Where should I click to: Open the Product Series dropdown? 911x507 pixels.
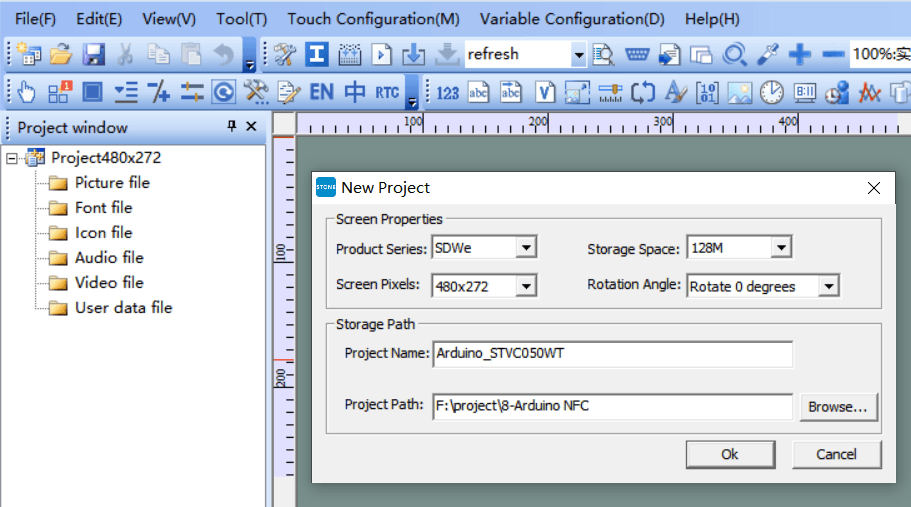tap(526, 248)
